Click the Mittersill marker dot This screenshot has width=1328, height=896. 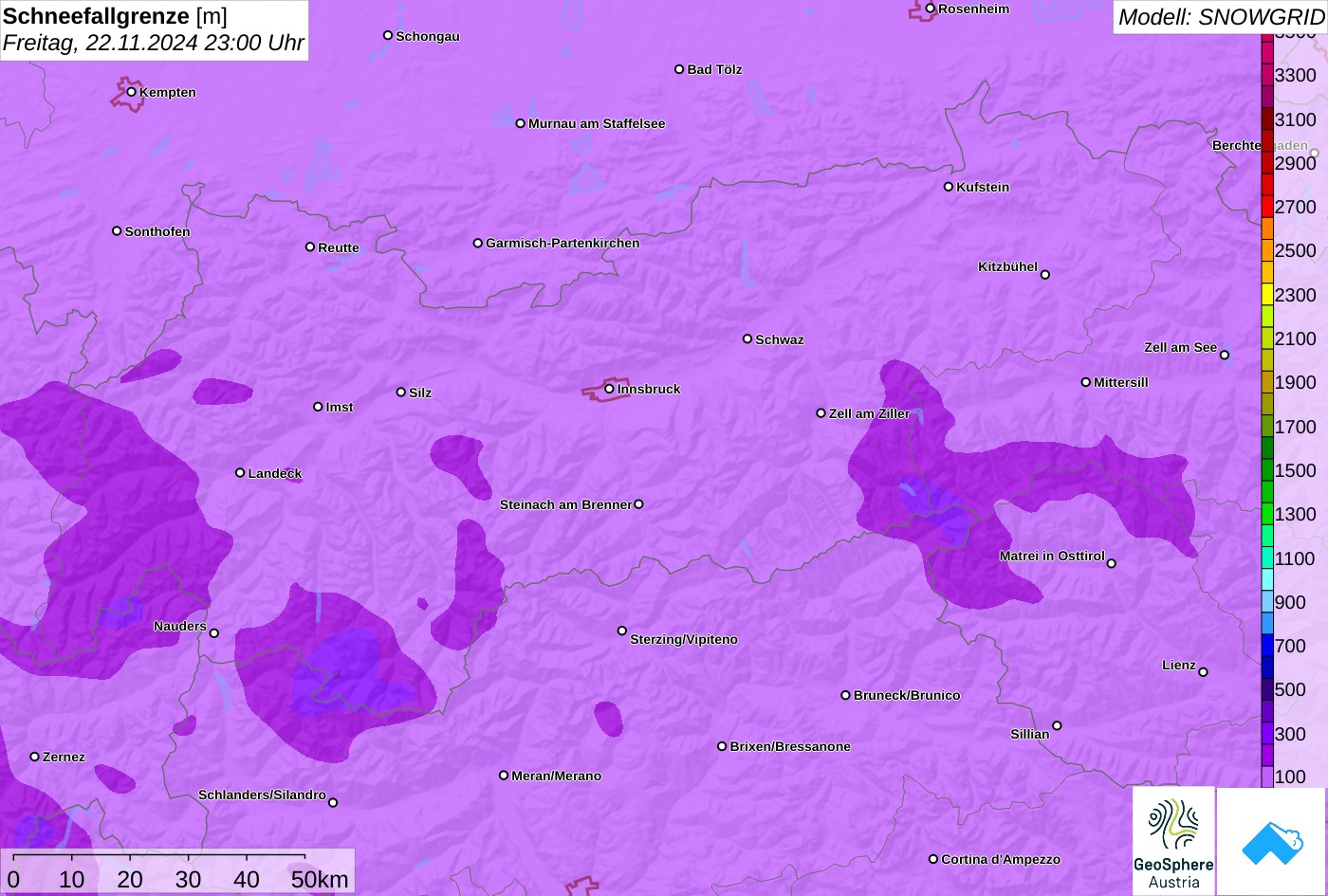pos(1086,382)
